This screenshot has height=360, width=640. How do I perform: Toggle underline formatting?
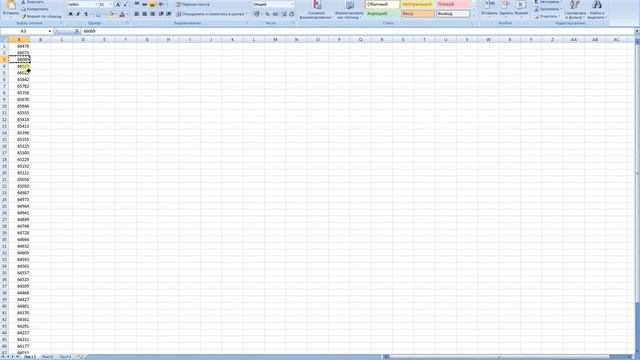[86, 14]
